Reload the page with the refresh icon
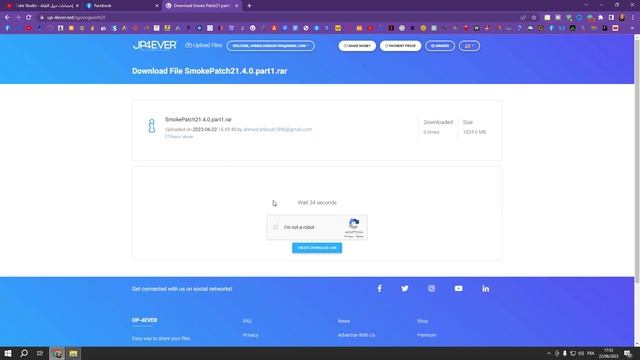The width and height of the screenshot is (640, 360). pyautogui.click(x=29, y=18)
